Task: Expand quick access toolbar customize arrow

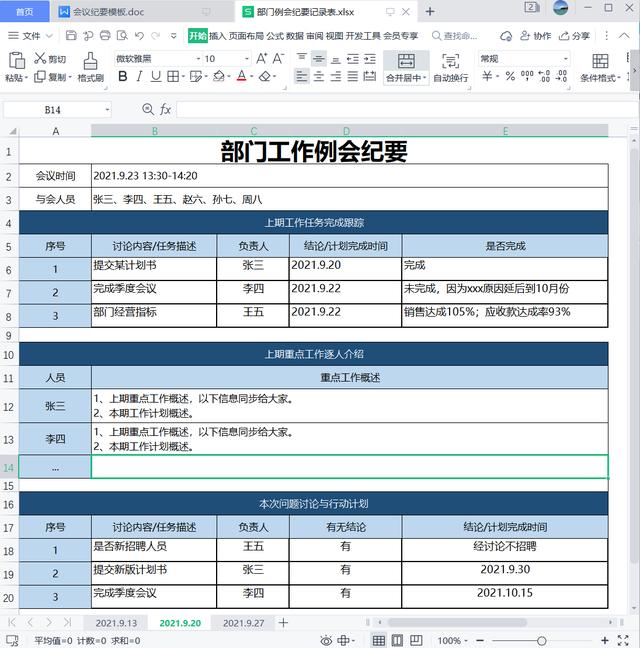Action: 174,36
